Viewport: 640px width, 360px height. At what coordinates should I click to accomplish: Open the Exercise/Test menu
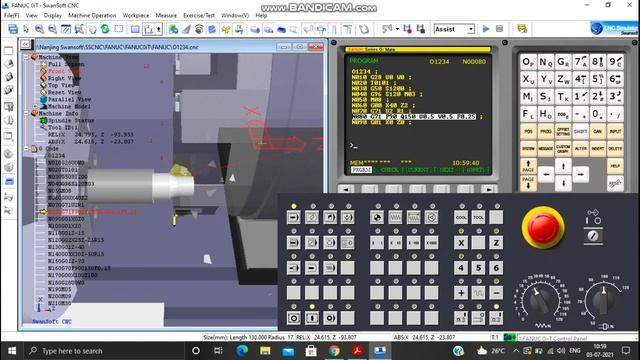pyautogui.click(x=199, y=15)
